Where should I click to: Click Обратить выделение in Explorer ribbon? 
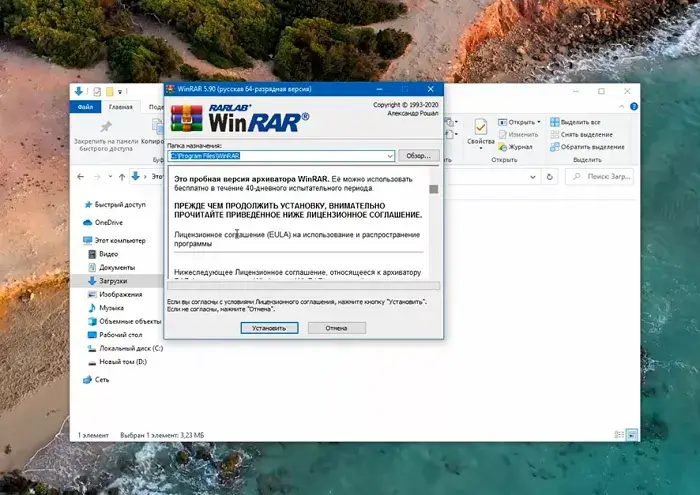[587, 147]
